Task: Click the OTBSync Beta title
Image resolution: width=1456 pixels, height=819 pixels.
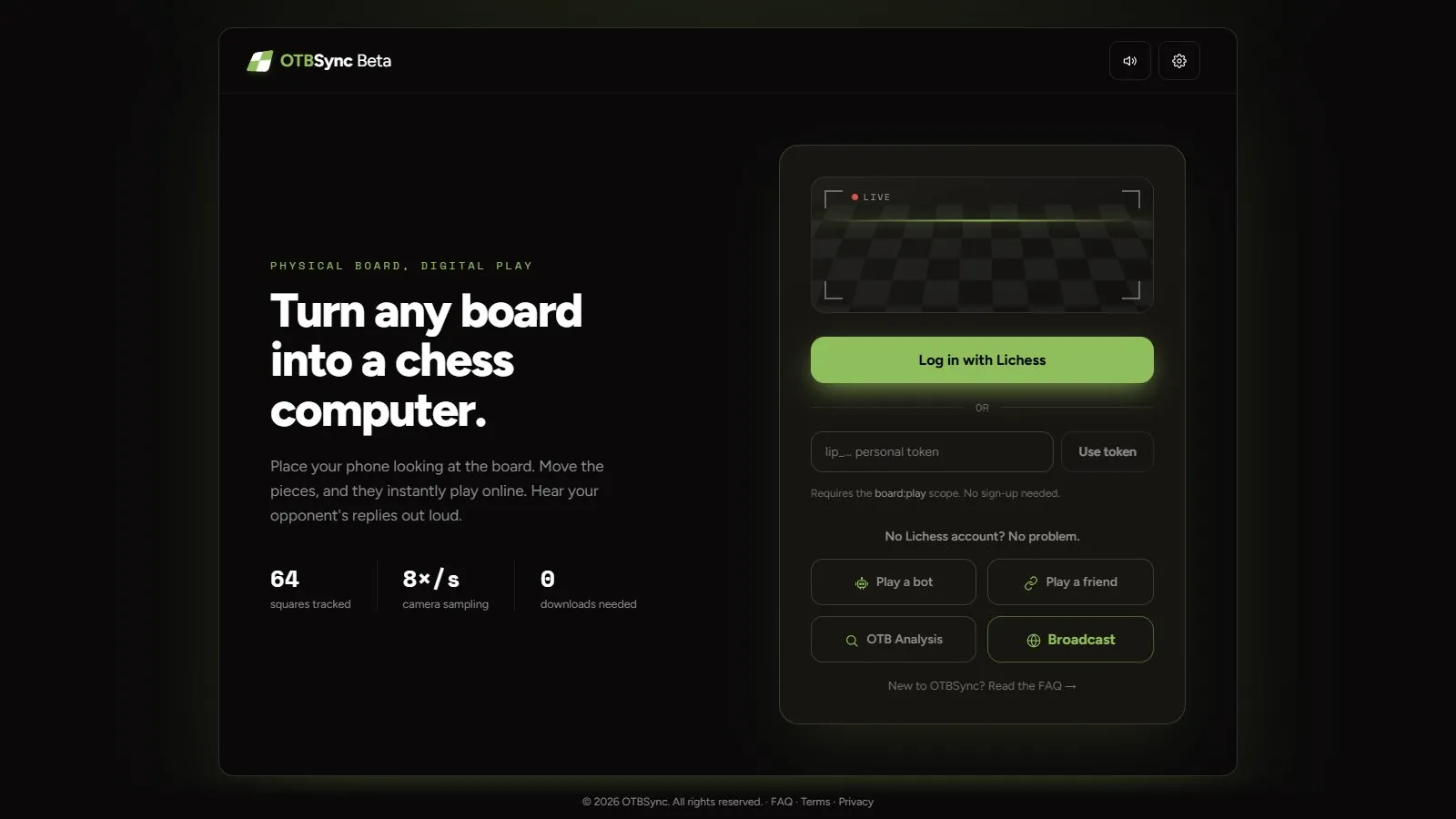Action: 336,61
